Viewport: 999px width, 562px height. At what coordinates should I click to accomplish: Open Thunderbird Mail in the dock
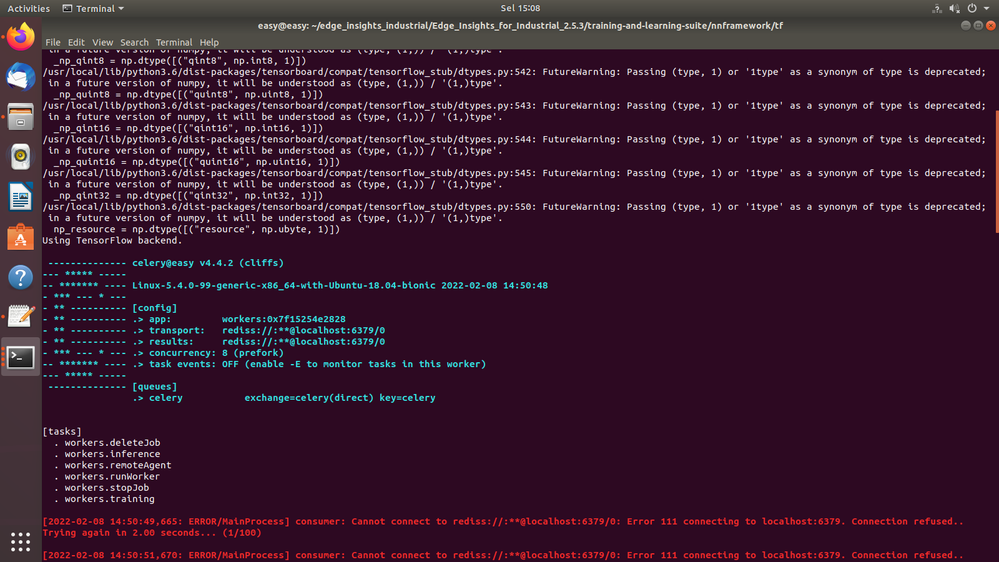pyautogui.click(x=20, y=77)
